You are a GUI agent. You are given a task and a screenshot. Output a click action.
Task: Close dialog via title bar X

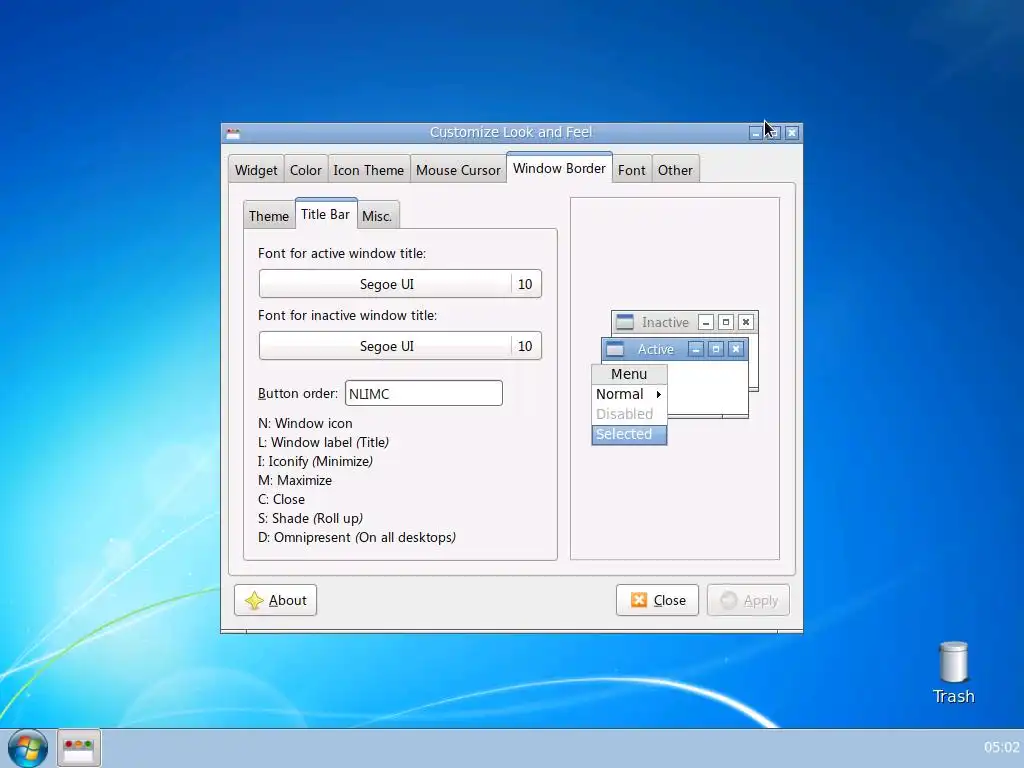pyautogui.click(x=792, y=133)
